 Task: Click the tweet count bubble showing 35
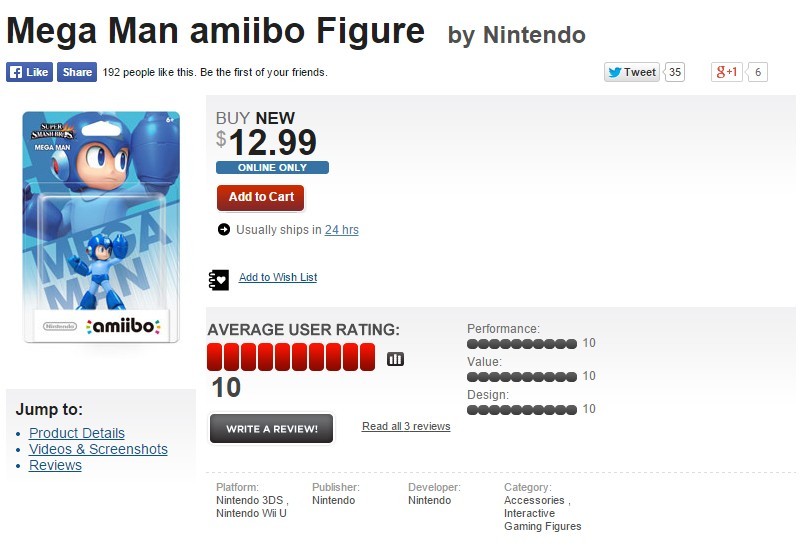click(675, 72)
